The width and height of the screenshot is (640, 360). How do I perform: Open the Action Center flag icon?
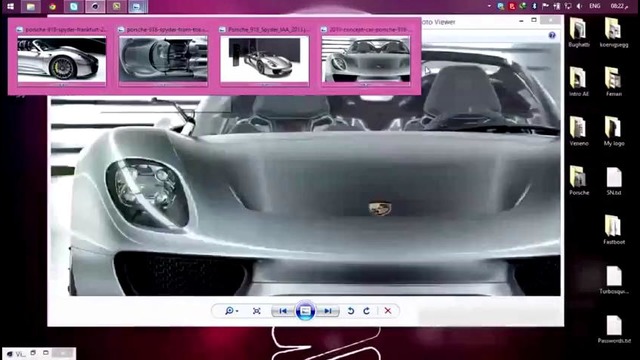pos(545,6)
